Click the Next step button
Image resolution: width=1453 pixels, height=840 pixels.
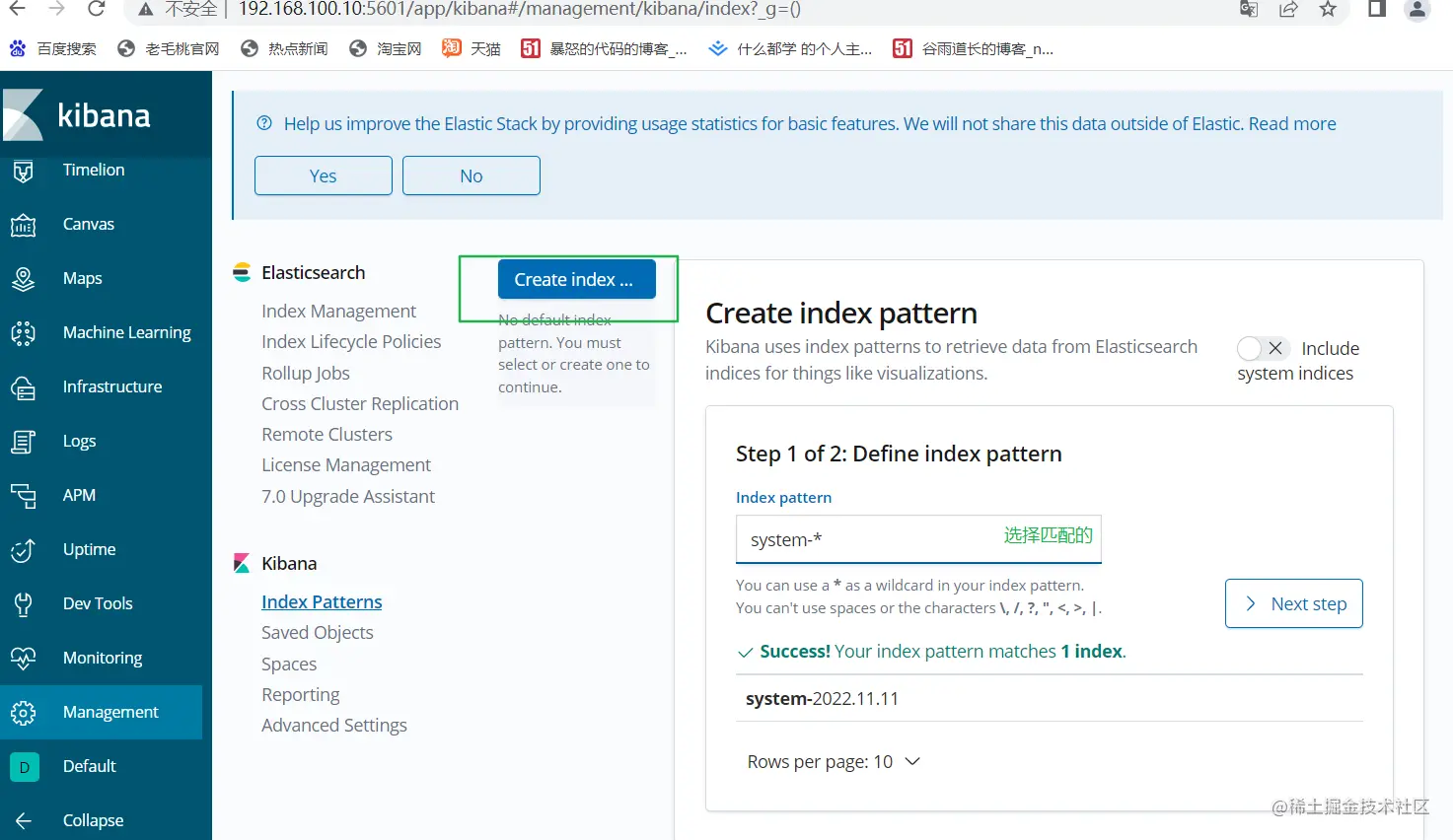click(x=1294, y=603)
